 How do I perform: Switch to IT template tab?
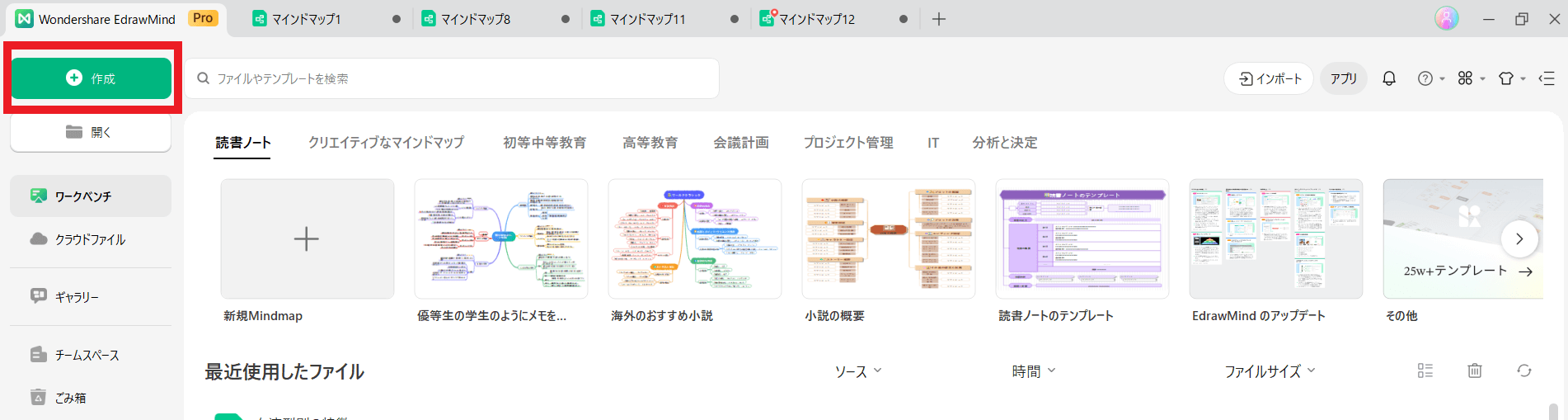click(x=933, y=143)
